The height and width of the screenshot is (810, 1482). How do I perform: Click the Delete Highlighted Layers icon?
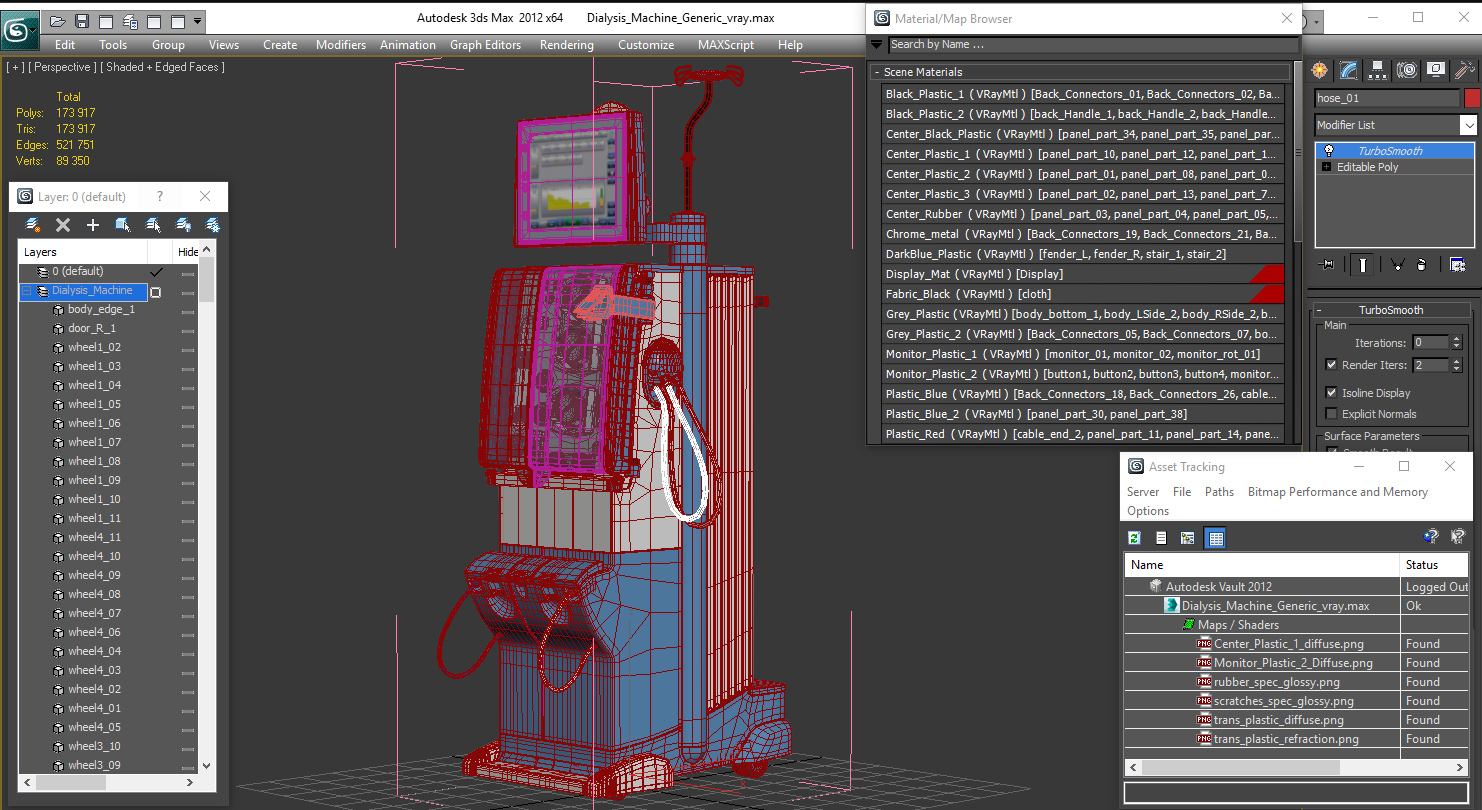point(62,224)
